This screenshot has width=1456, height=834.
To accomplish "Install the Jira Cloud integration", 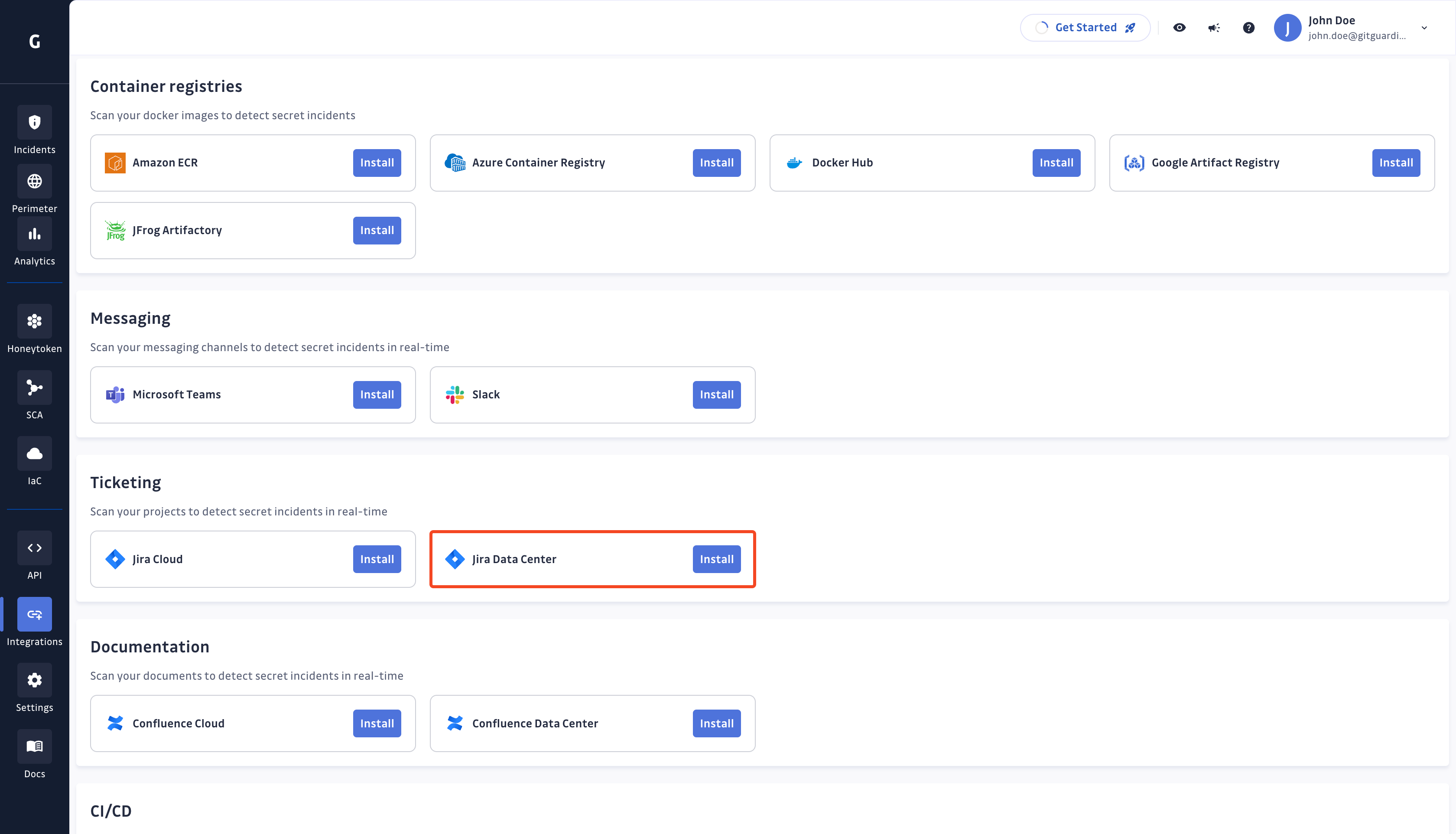I will click(x=377, y=559).
